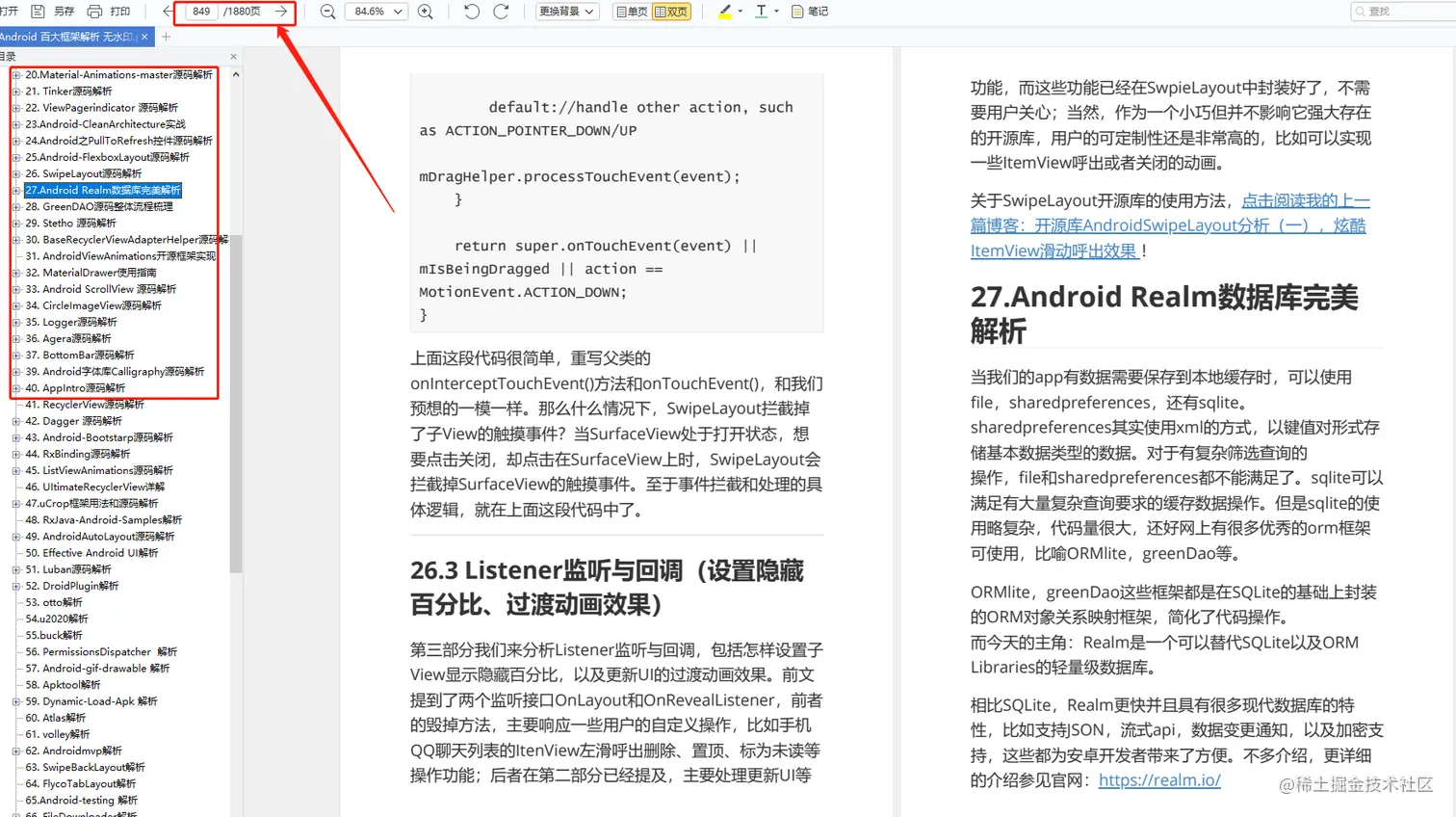This screenshot has height=817, width=1456.
Task: Expand 28. GreenDAO源码整体流程梳理 node
Action: (16, 207)
